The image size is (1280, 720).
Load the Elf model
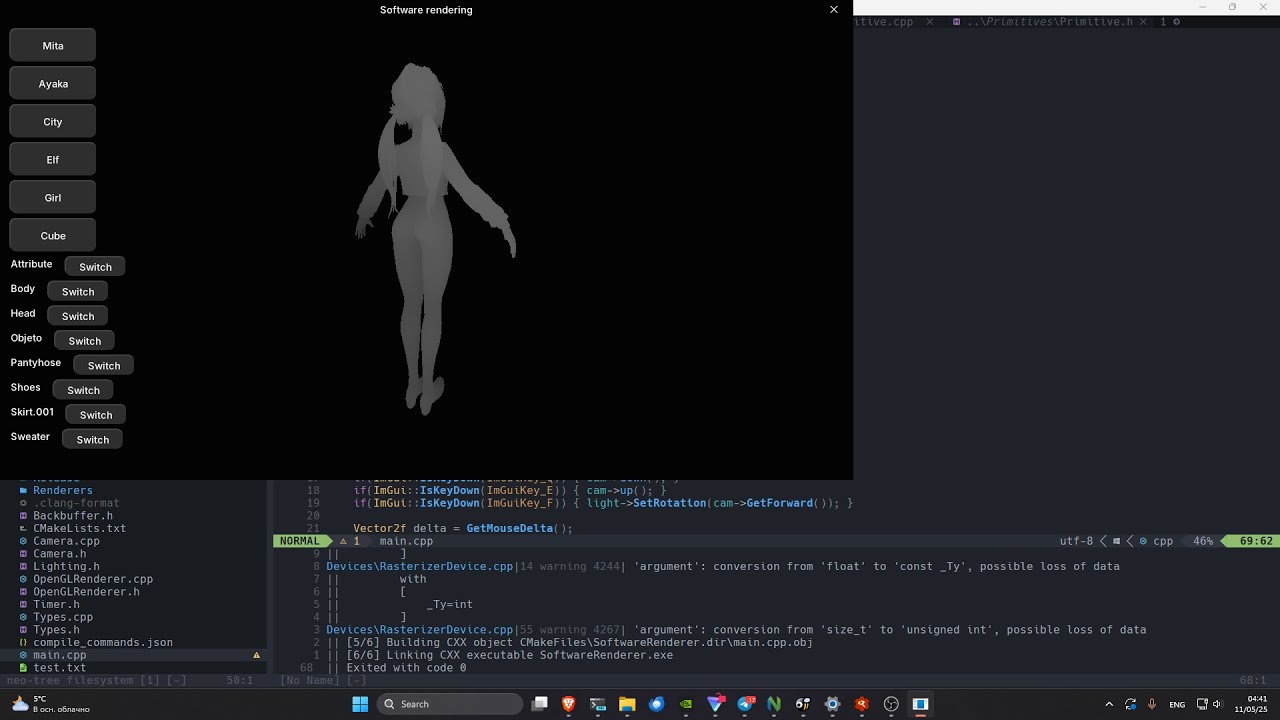[53, 160]
